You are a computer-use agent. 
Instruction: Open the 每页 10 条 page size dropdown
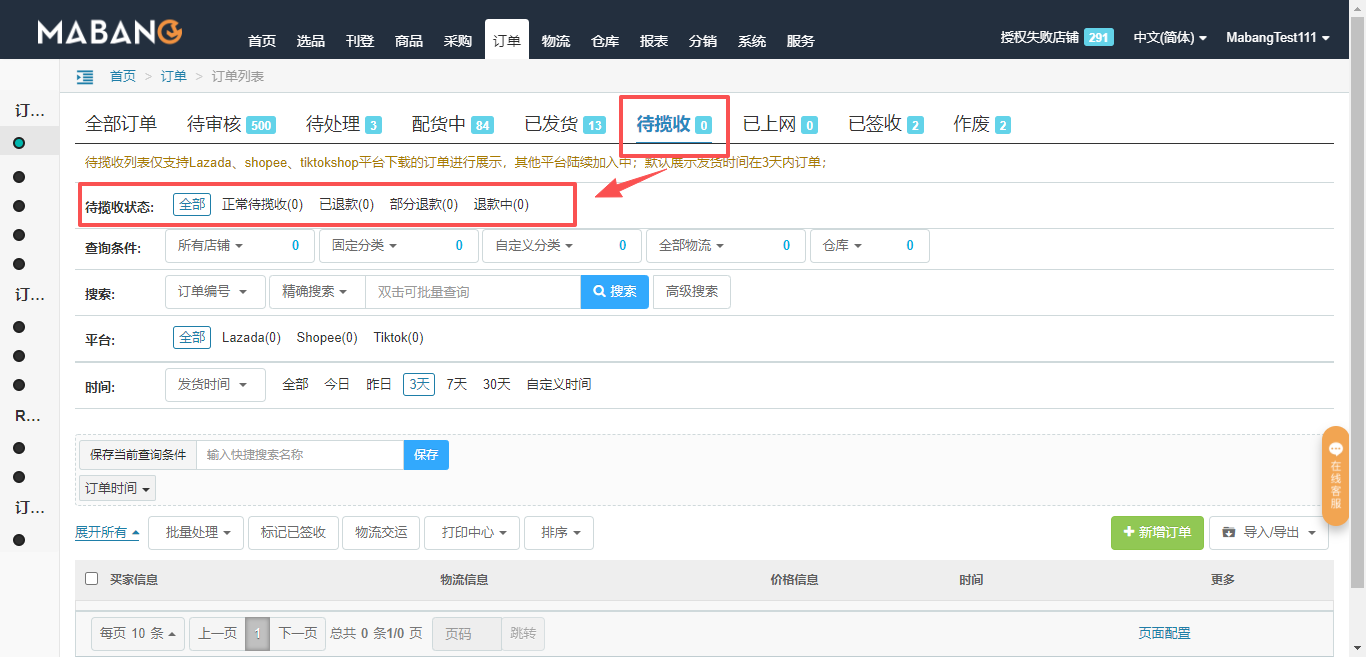point(138,633)
